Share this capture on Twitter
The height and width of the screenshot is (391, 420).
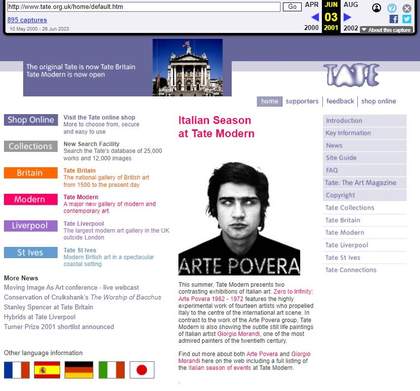[x=407, y=19]
